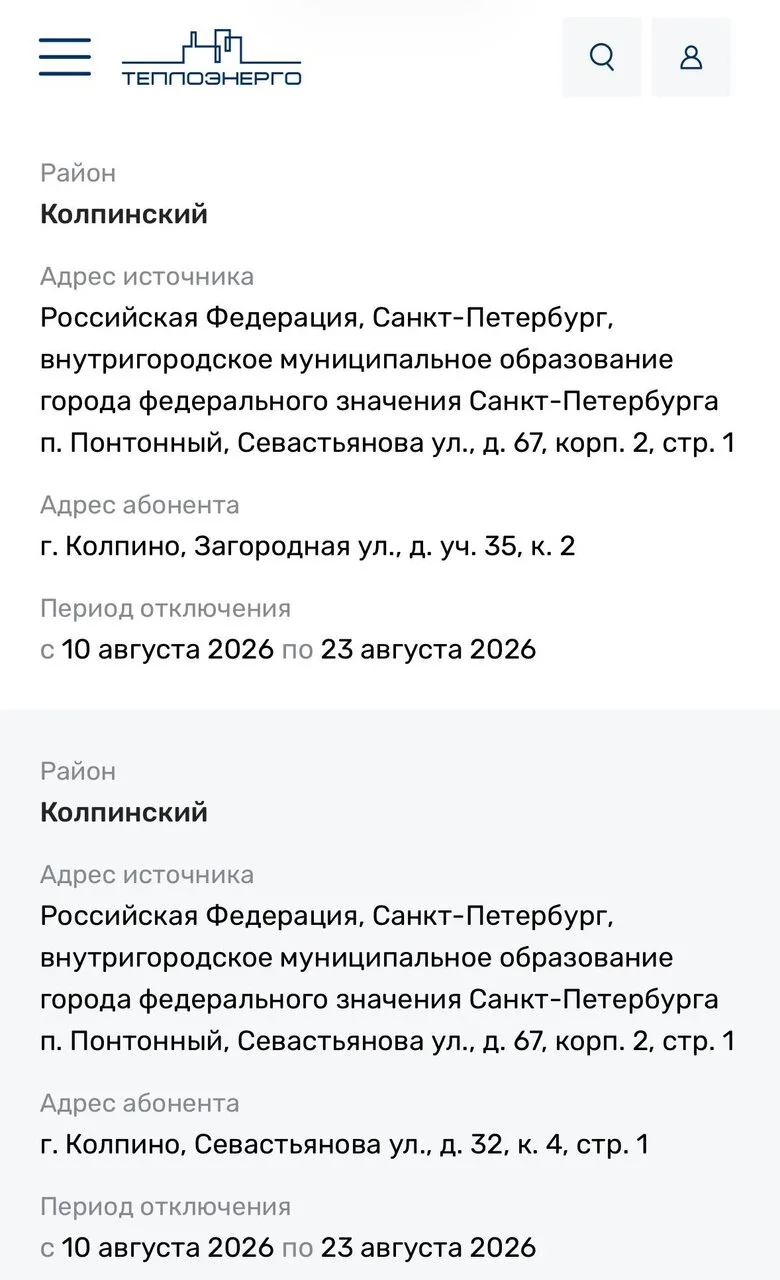Select second Колпинский district heading
This screenshot has width=780, height=1280.
point(124,812)
